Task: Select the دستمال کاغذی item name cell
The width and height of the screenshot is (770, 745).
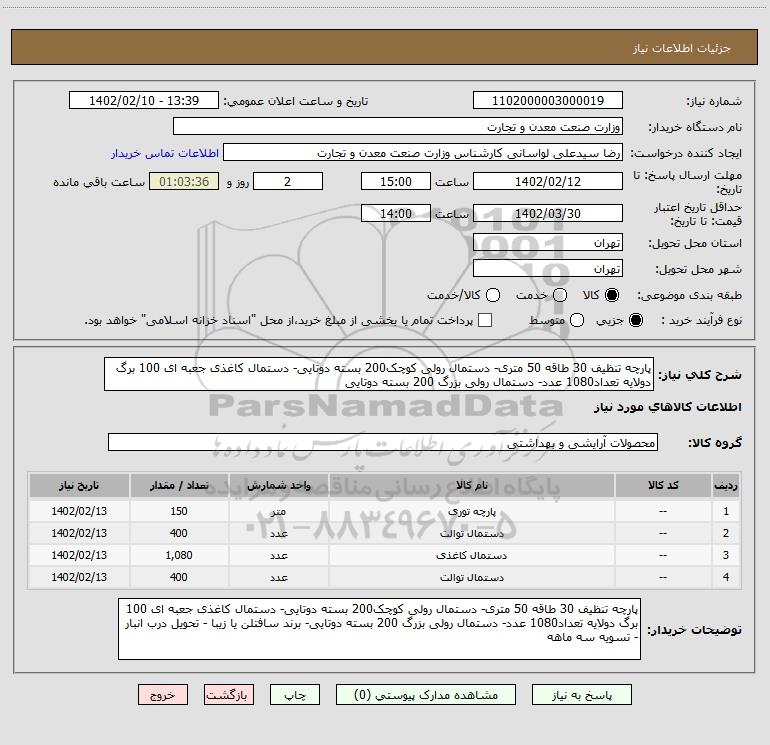Action: 471,555
